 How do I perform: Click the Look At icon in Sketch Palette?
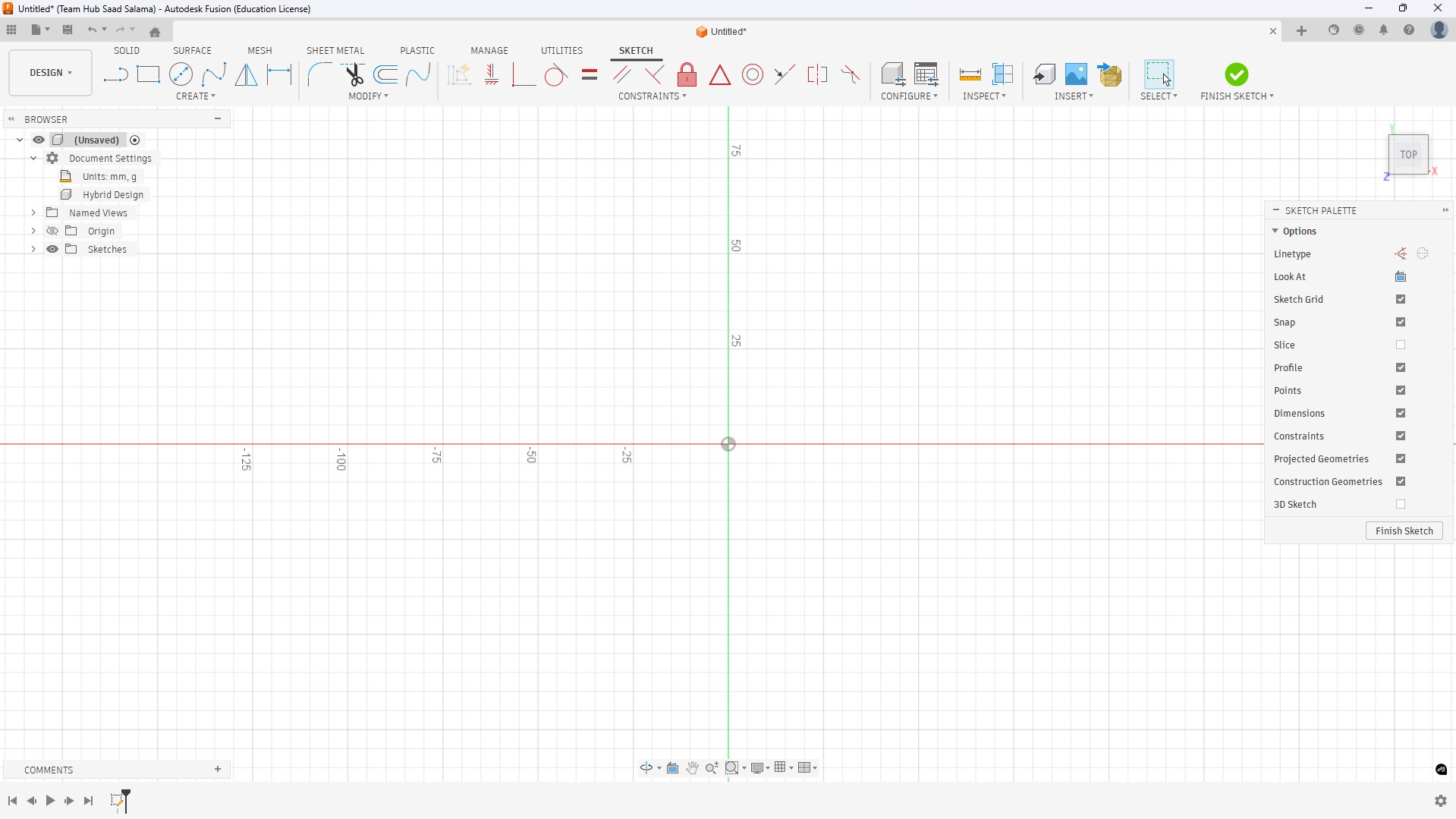[1401, 277]
